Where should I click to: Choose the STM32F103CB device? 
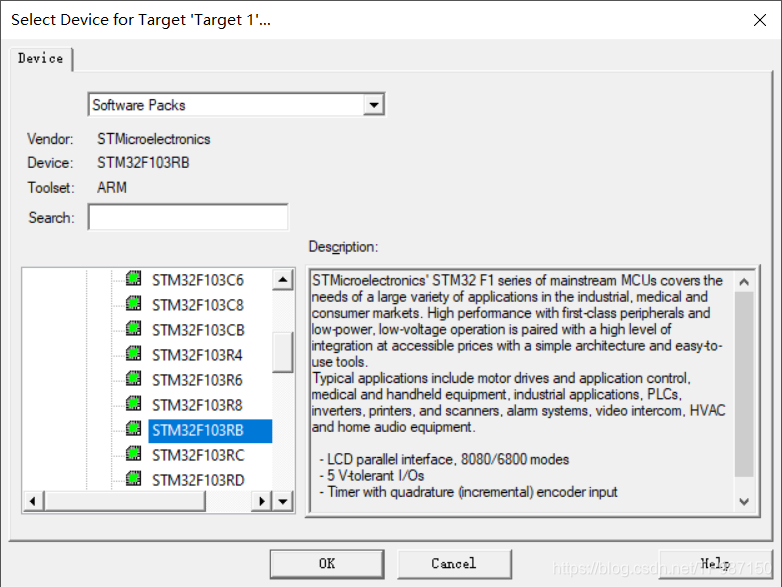point(198,330)
